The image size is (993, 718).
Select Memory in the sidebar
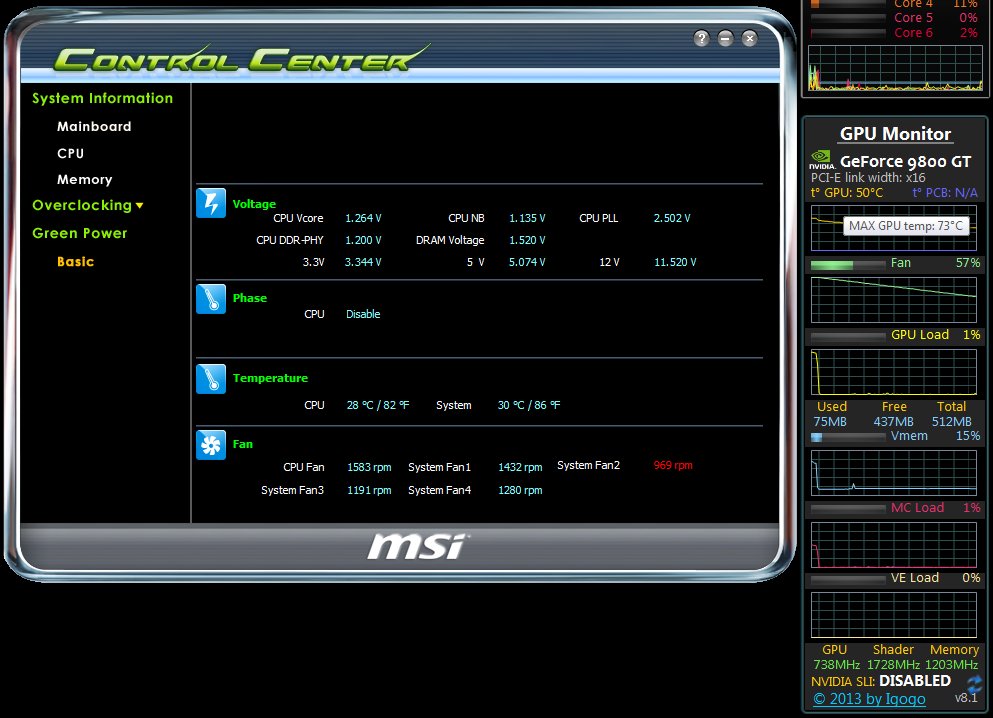[x=85, y=180]
